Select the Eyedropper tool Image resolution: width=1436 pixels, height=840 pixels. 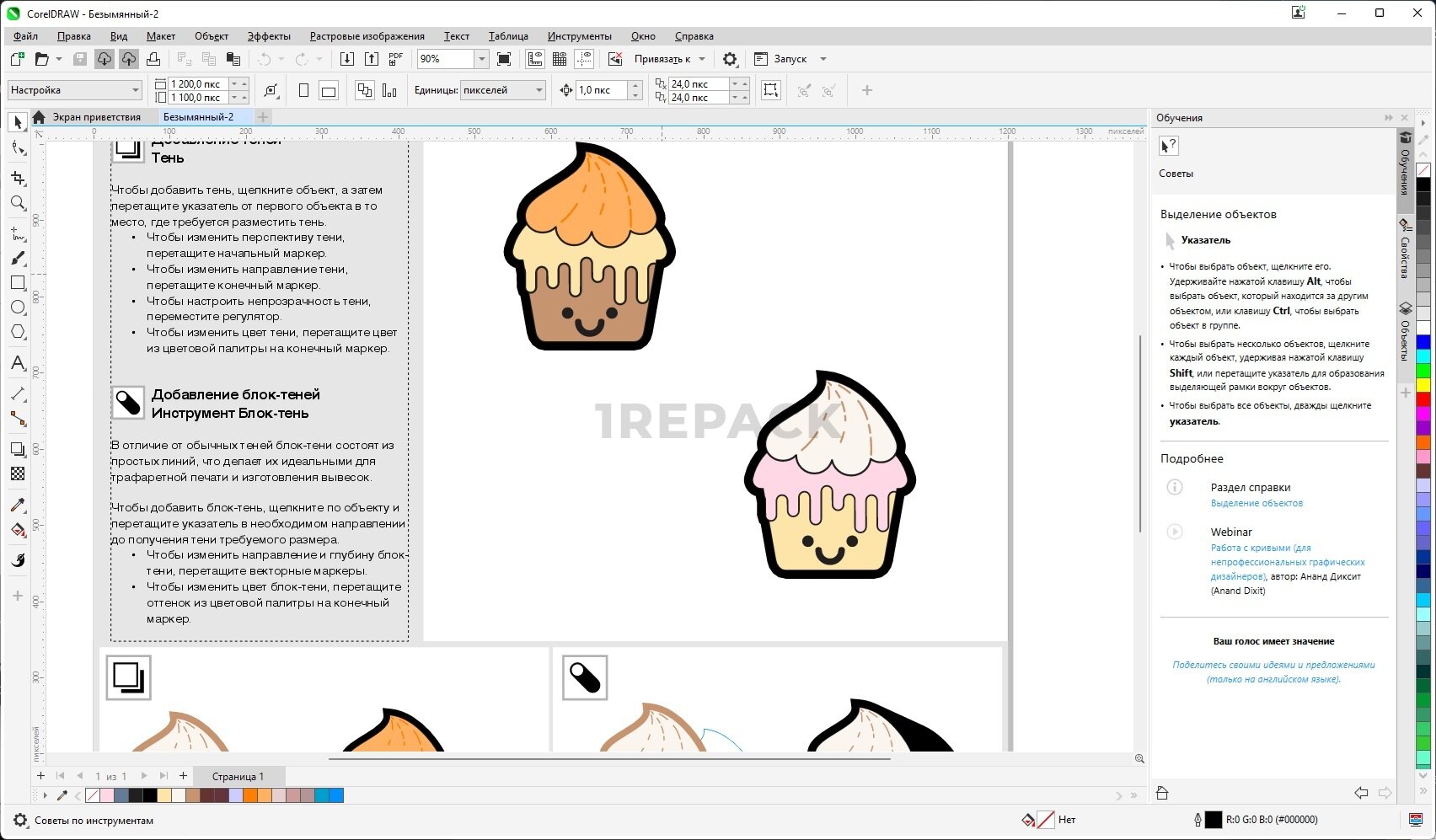(x=18, y=505)
